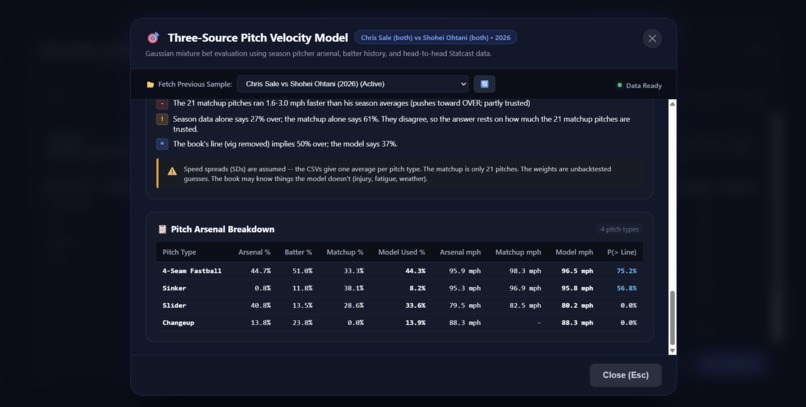
Task: Click the Matchup mph column header
Action: tap(518, 252)
